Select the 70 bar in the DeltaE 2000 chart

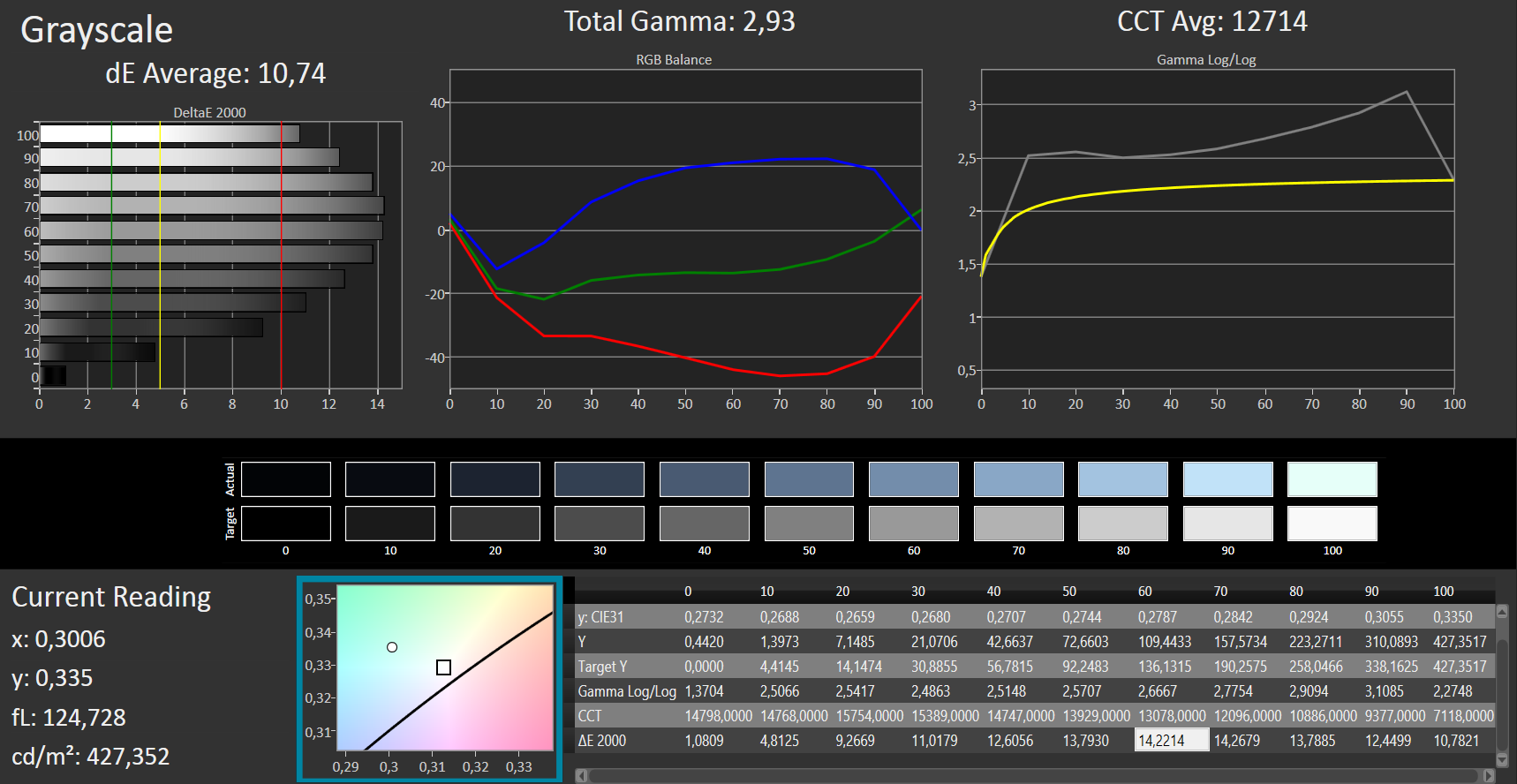click(x=212, y=207)
